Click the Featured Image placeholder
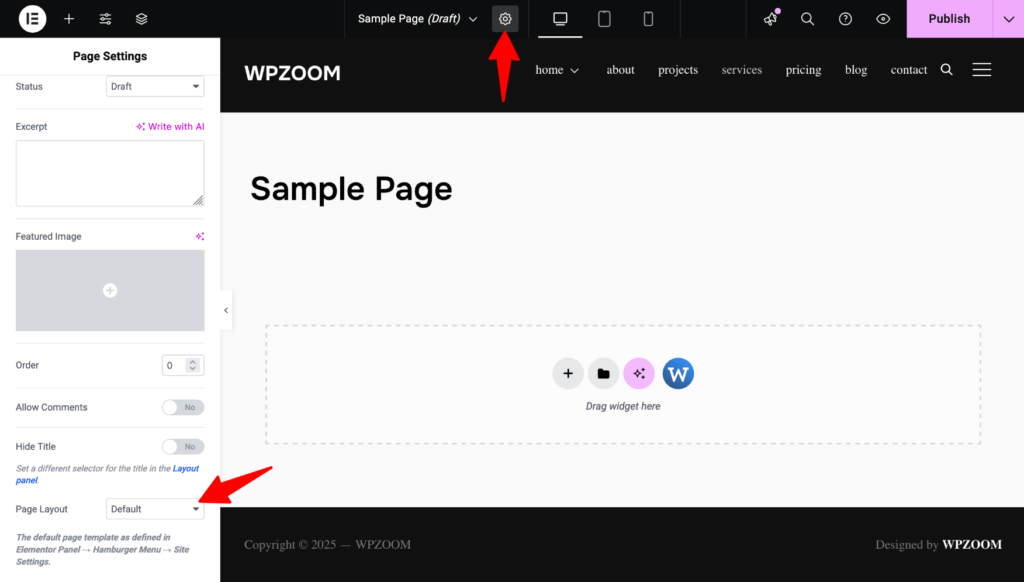1024x582 pixels. [110, 290]
